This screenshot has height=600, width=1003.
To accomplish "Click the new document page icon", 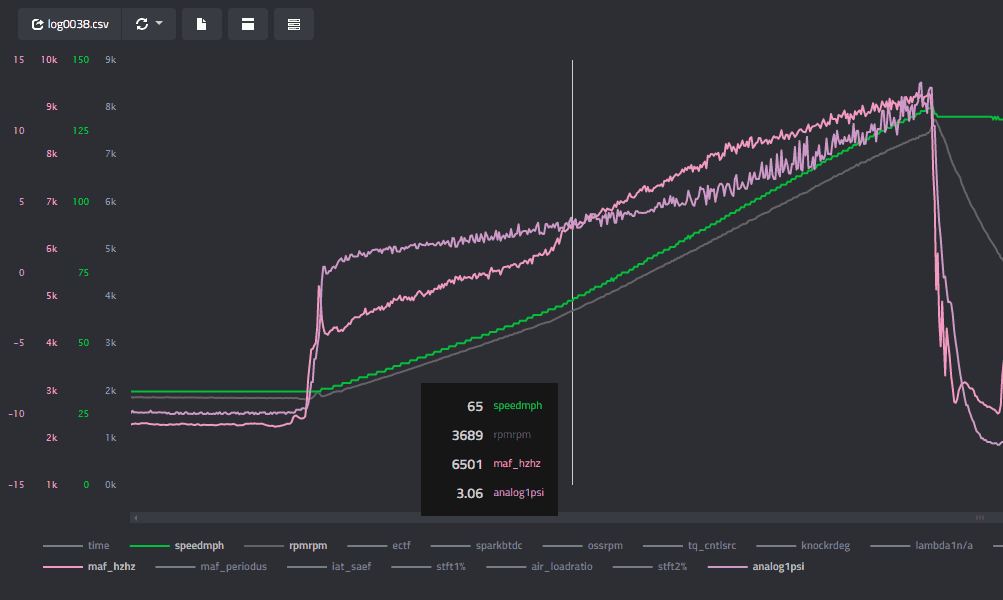I will coord(201,24).
